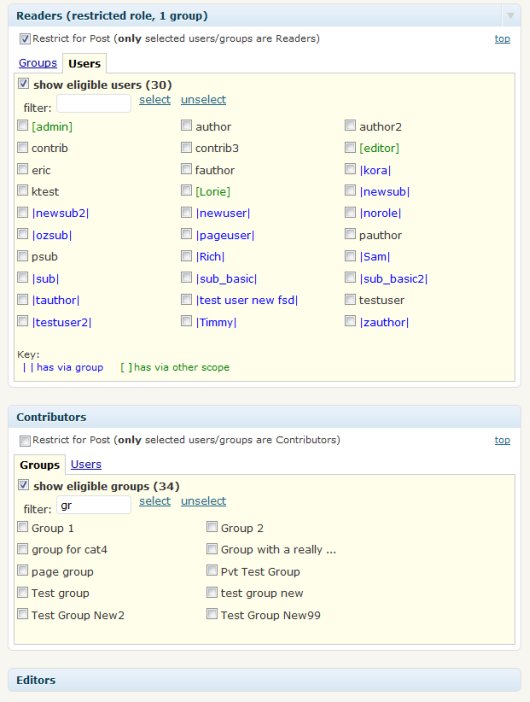Select the |kora| user checkbox
Viewport: 530px width, 702px height.
pos(350,169)
